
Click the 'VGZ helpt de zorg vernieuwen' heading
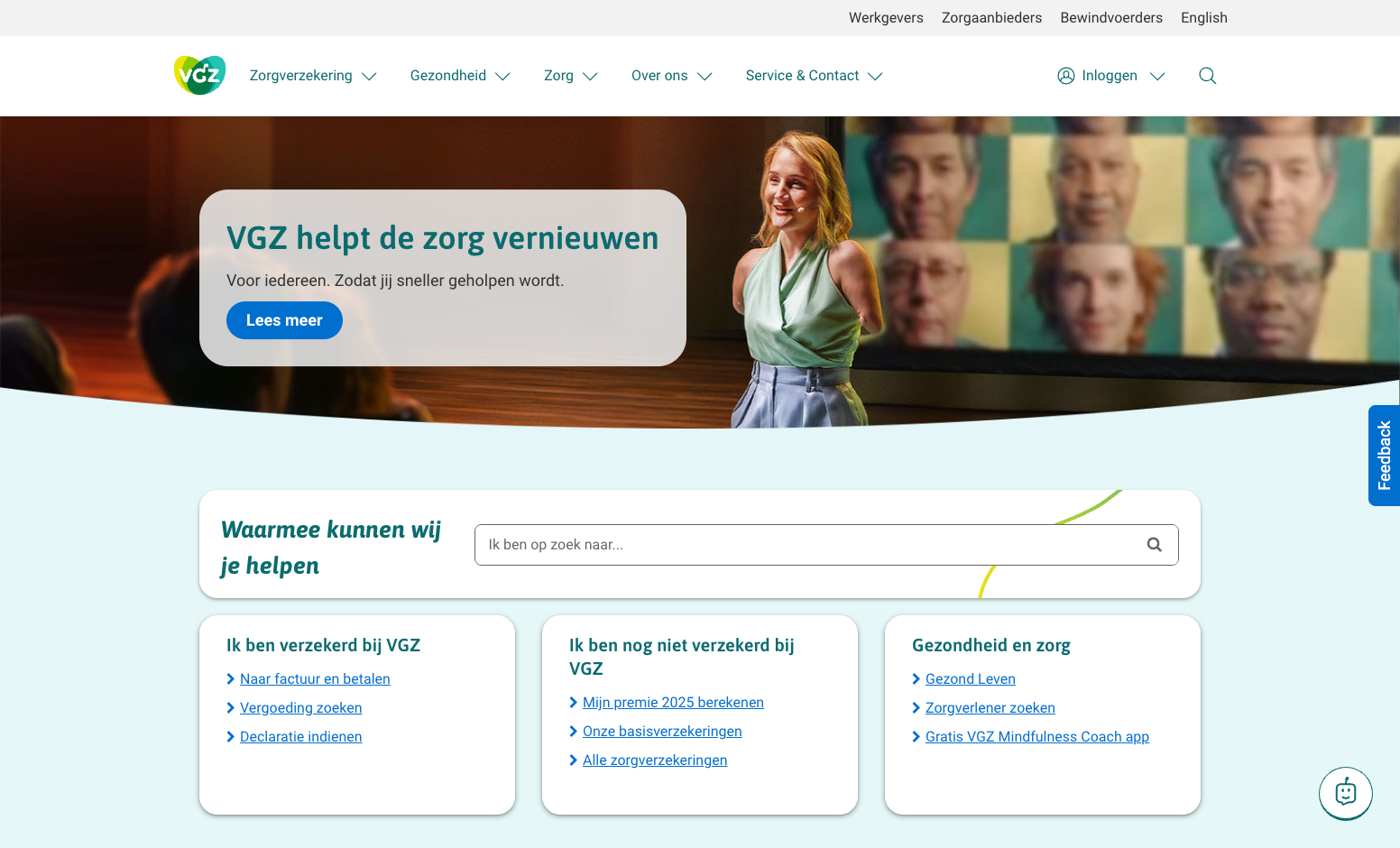[x=443, y=238]
